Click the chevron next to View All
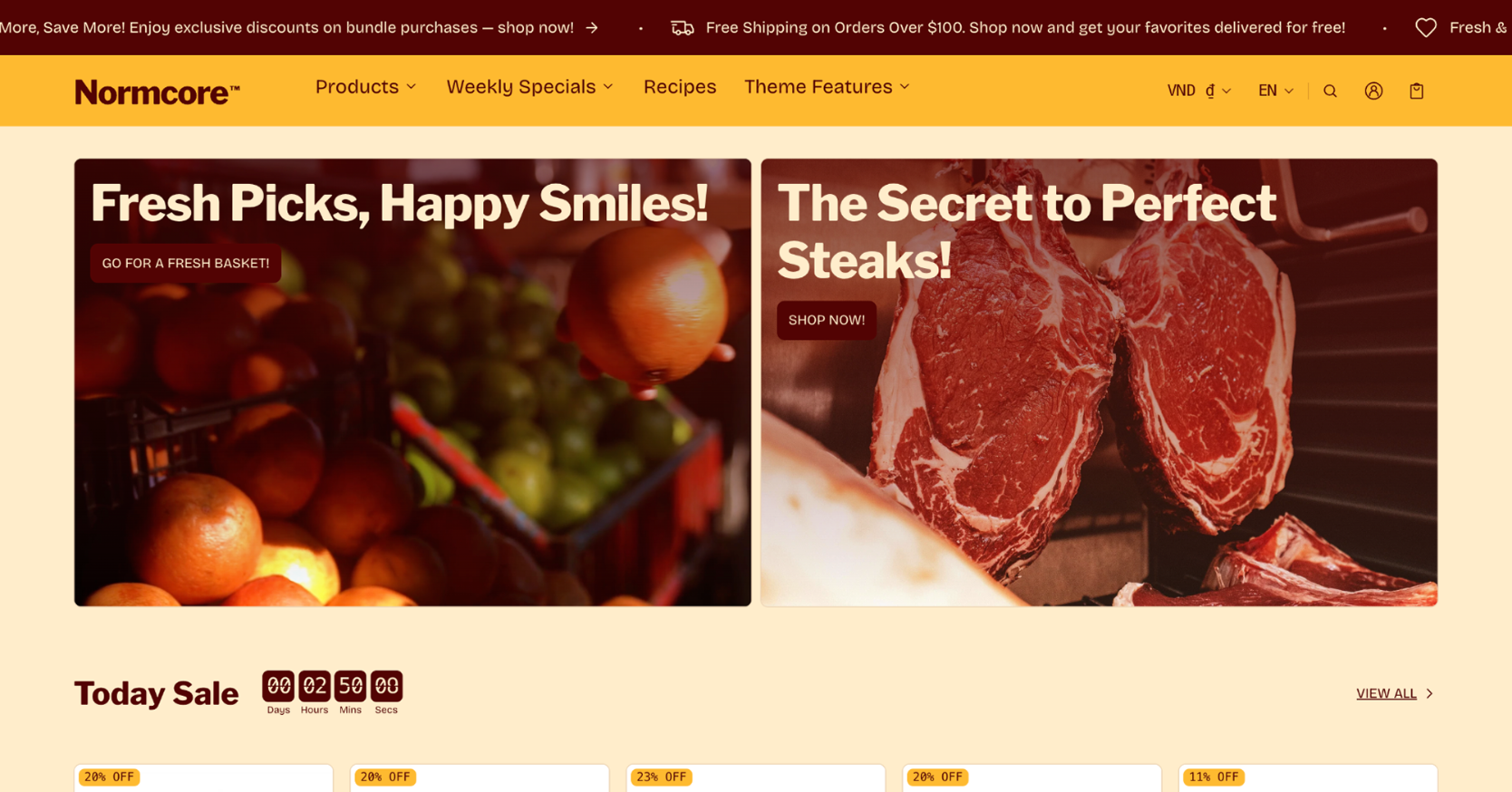This screenshot has width=1512, height=792. click(x=1430, y=693)
